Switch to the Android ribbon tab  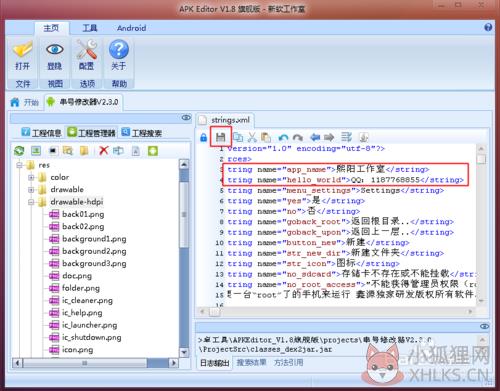point(131,28)
